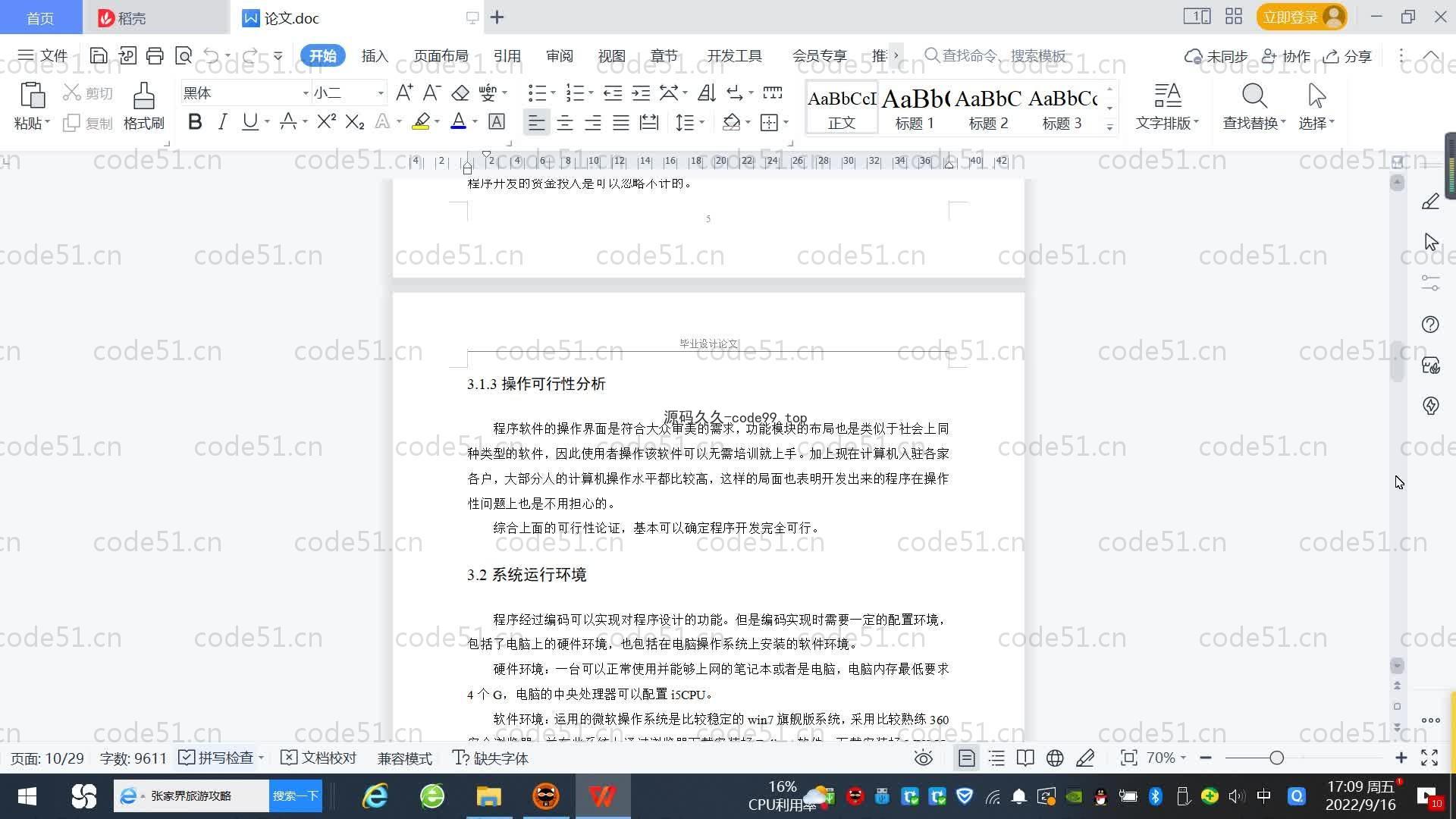
Task: Open font color dropdown arrow
Action: 475,122
